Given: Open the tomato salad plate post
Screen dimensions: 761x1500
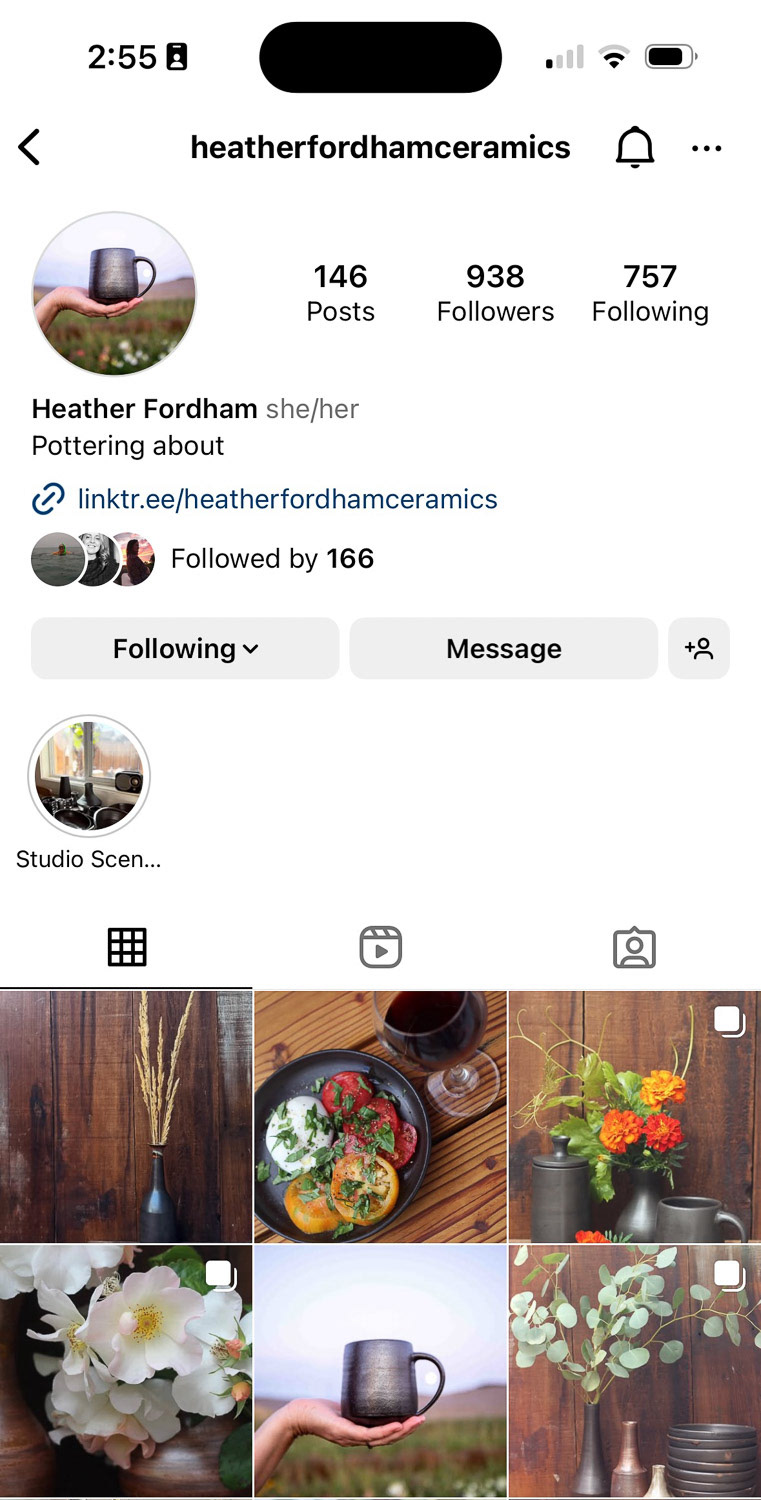Looking at the screenshot, I should (x=380, y=1116).
